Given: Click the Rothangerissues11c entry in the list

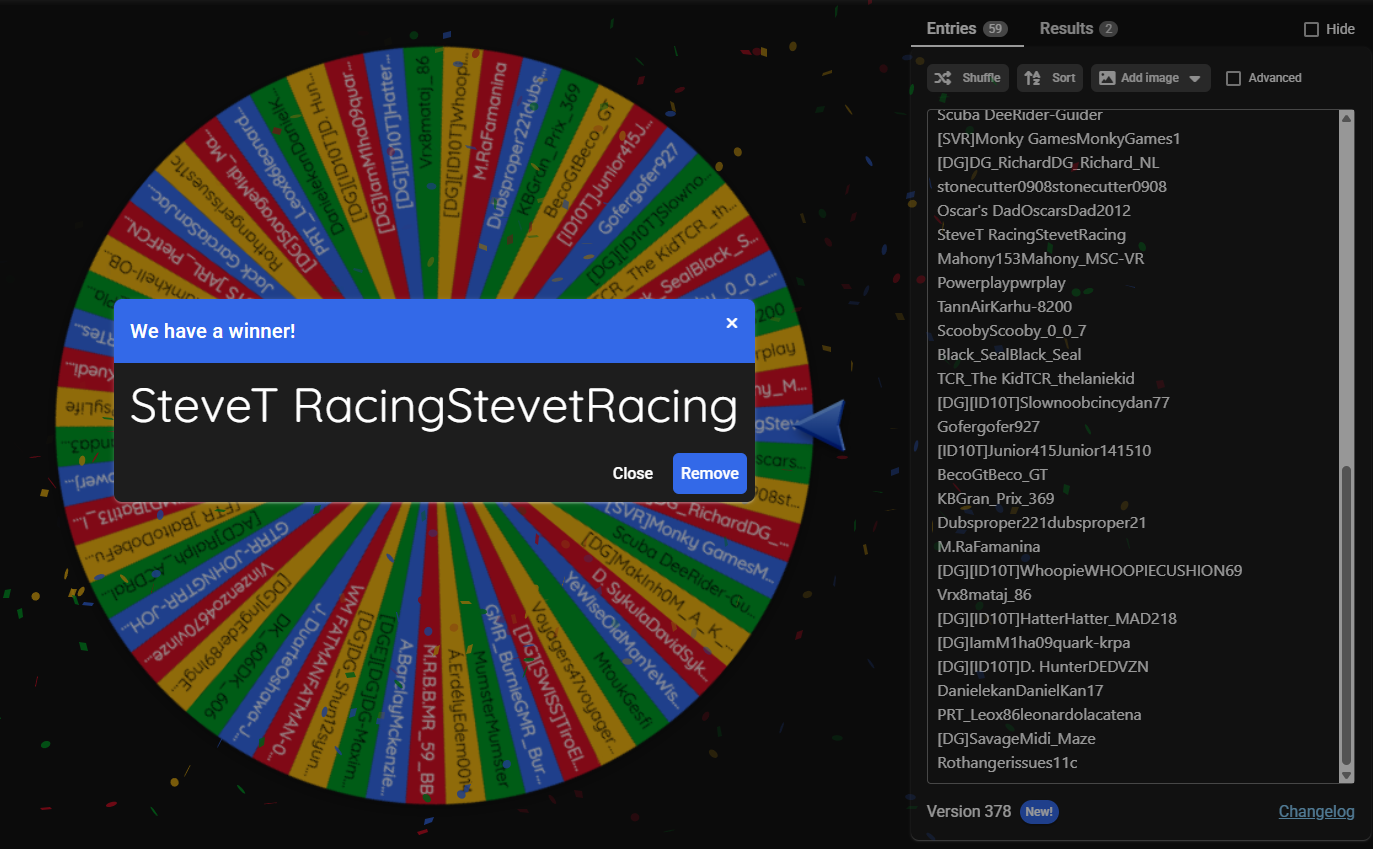Looking at the screenshot, I should (1007, 763).
